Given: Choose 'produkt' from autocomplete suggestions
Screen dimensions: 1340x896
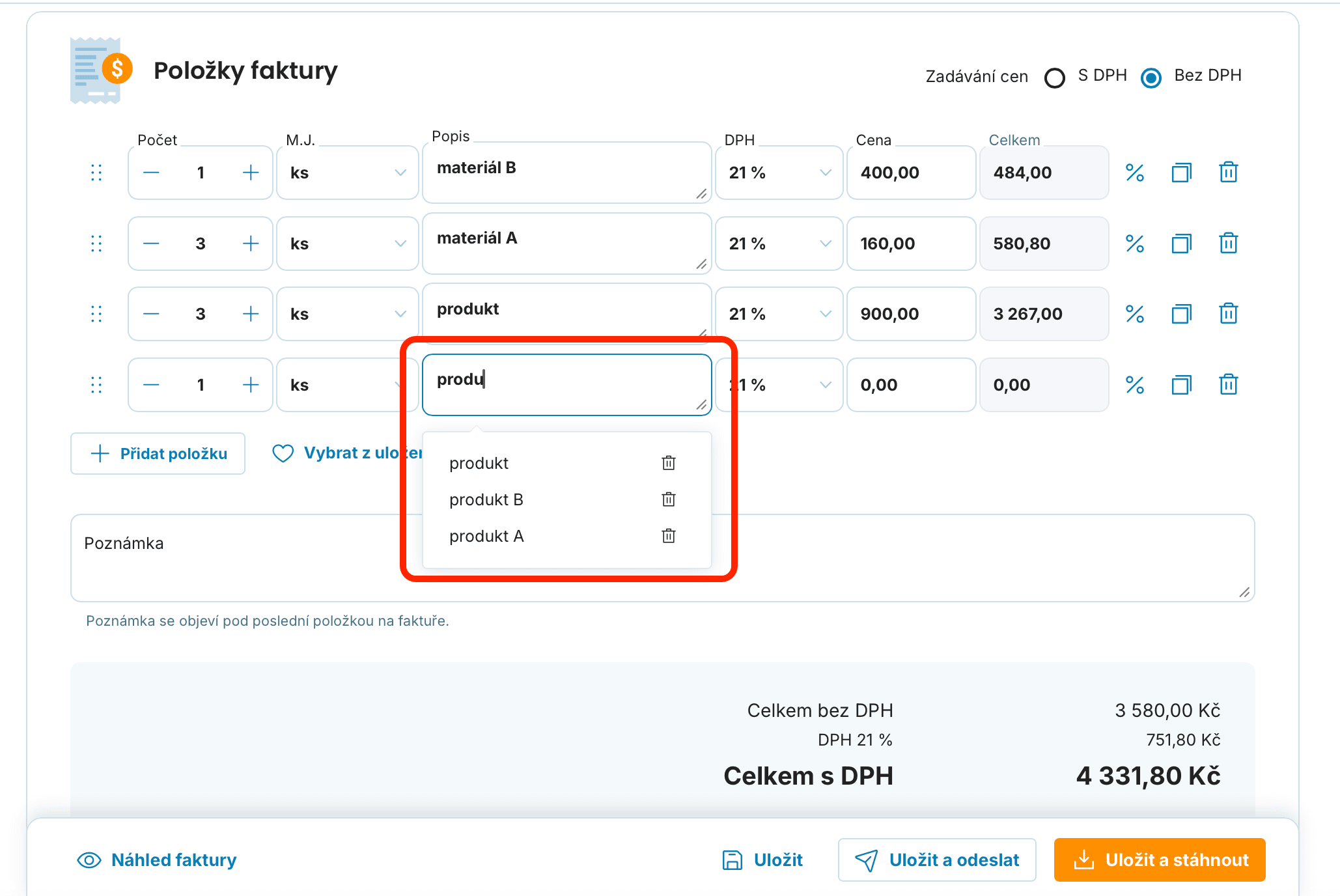Looking at the screenshot, I should click(479, 463).
